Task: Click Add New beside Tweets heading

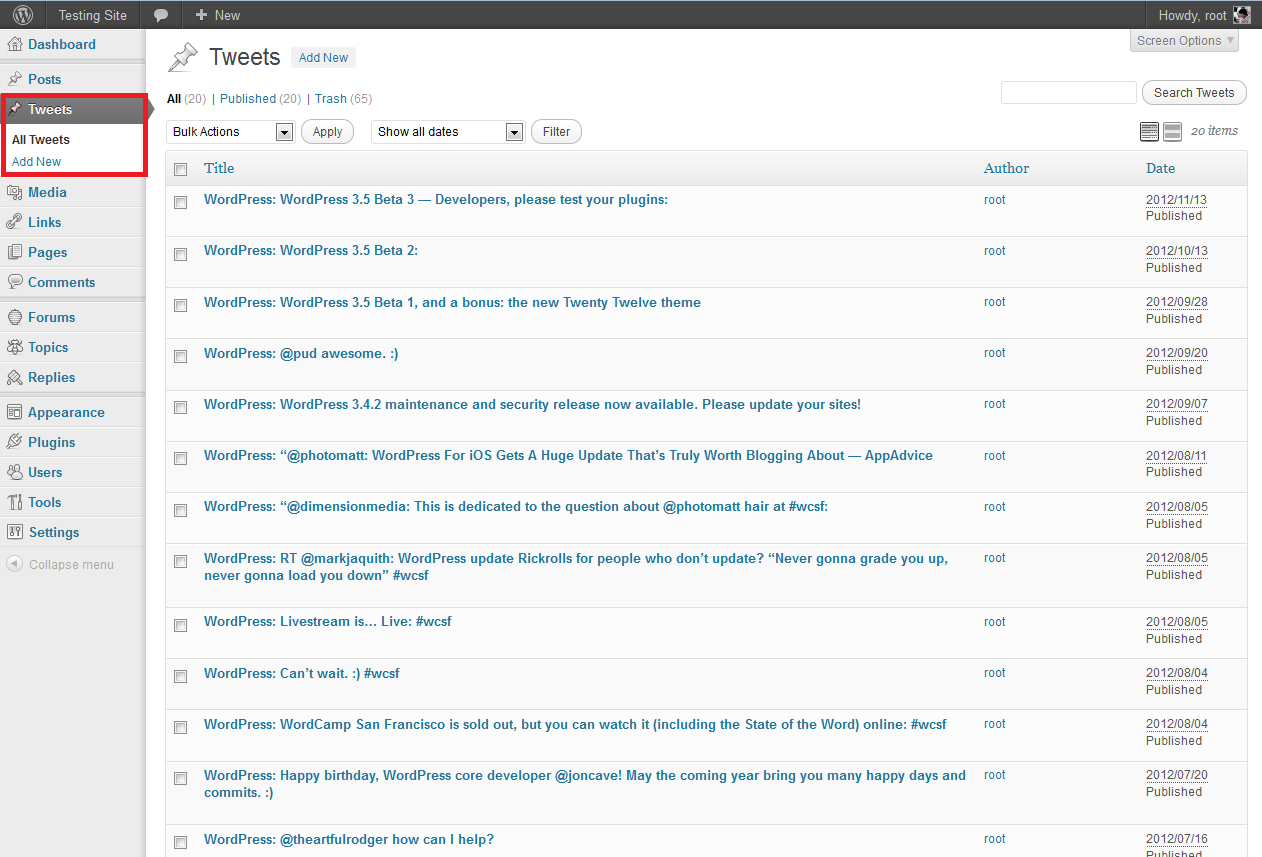Action: point(323,58)
